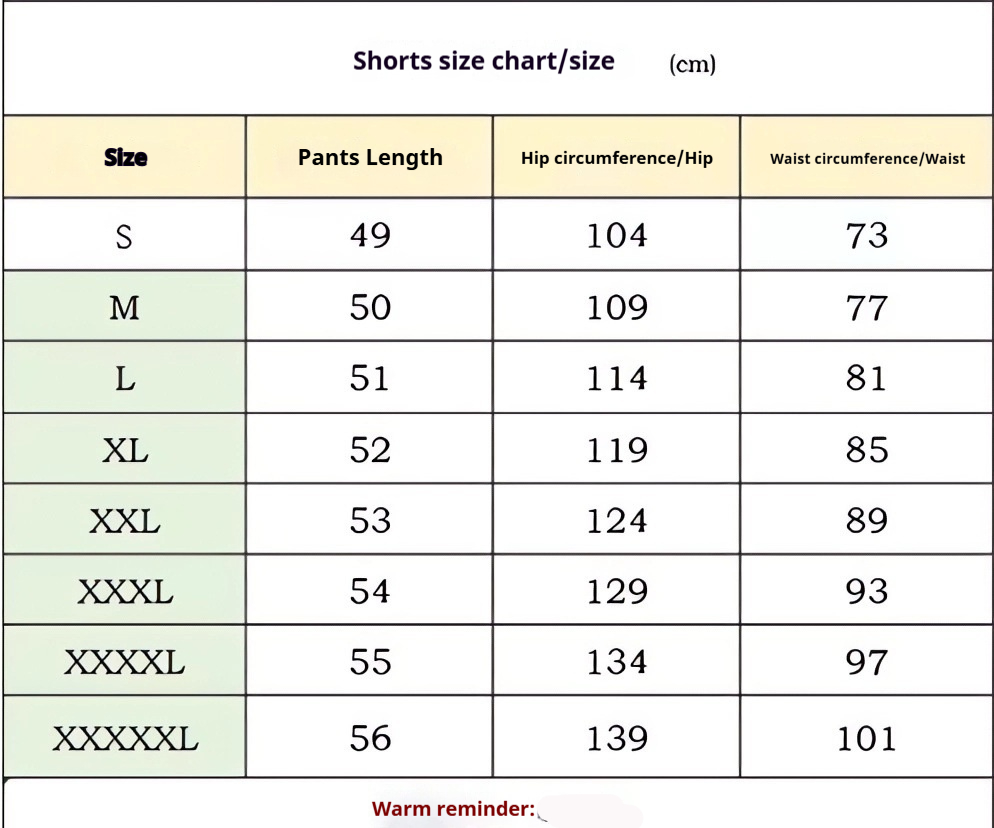Click hip circumference value 139
Screen dimensions: 994x828
(x=616, y=739)
